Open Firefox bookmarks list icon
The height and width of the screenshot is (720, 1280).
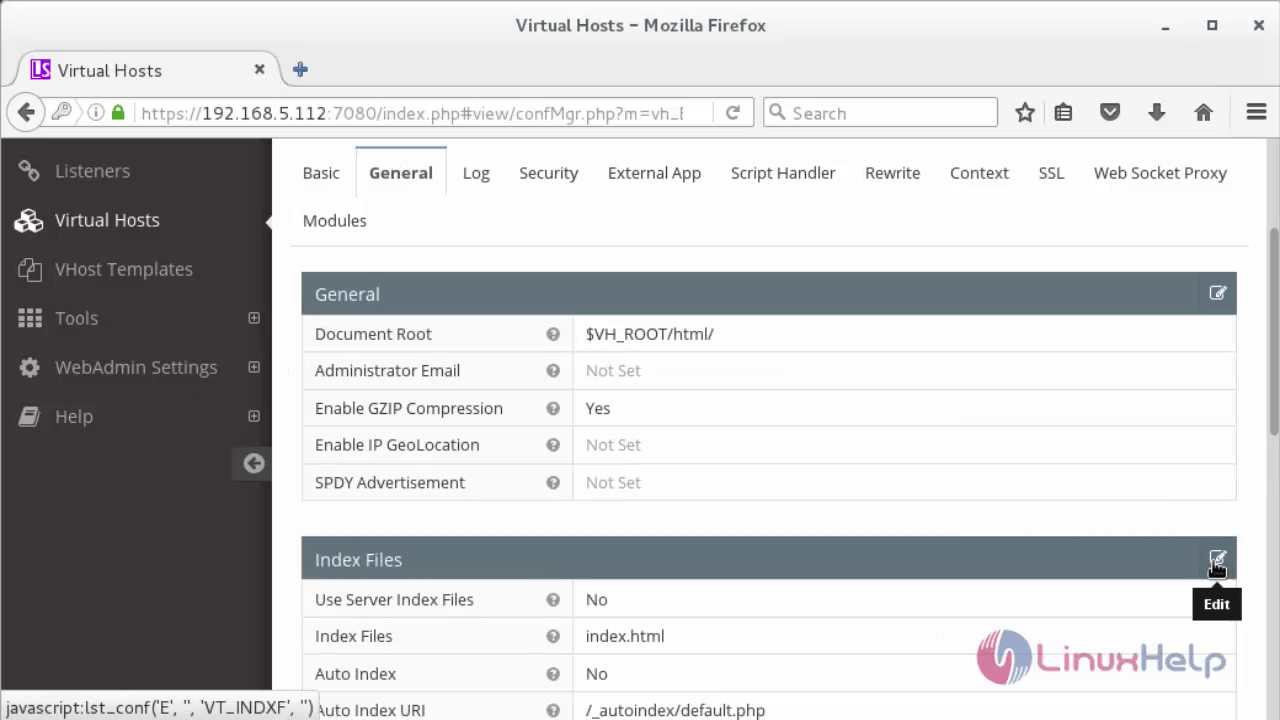pos(1063,113)
